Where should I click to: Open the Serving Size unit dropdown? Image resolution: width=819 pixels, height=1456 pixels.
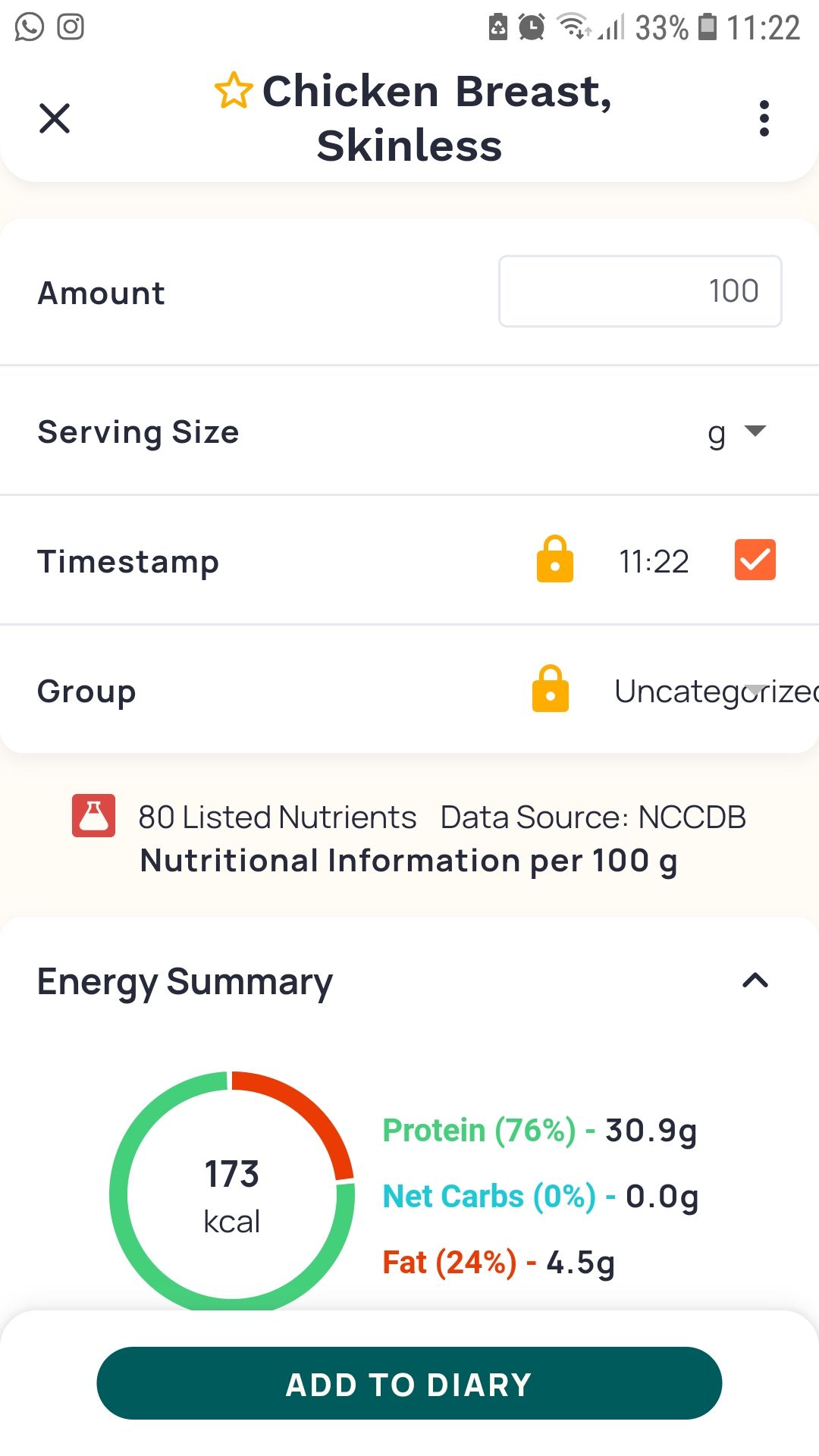(x=736, y=432)
